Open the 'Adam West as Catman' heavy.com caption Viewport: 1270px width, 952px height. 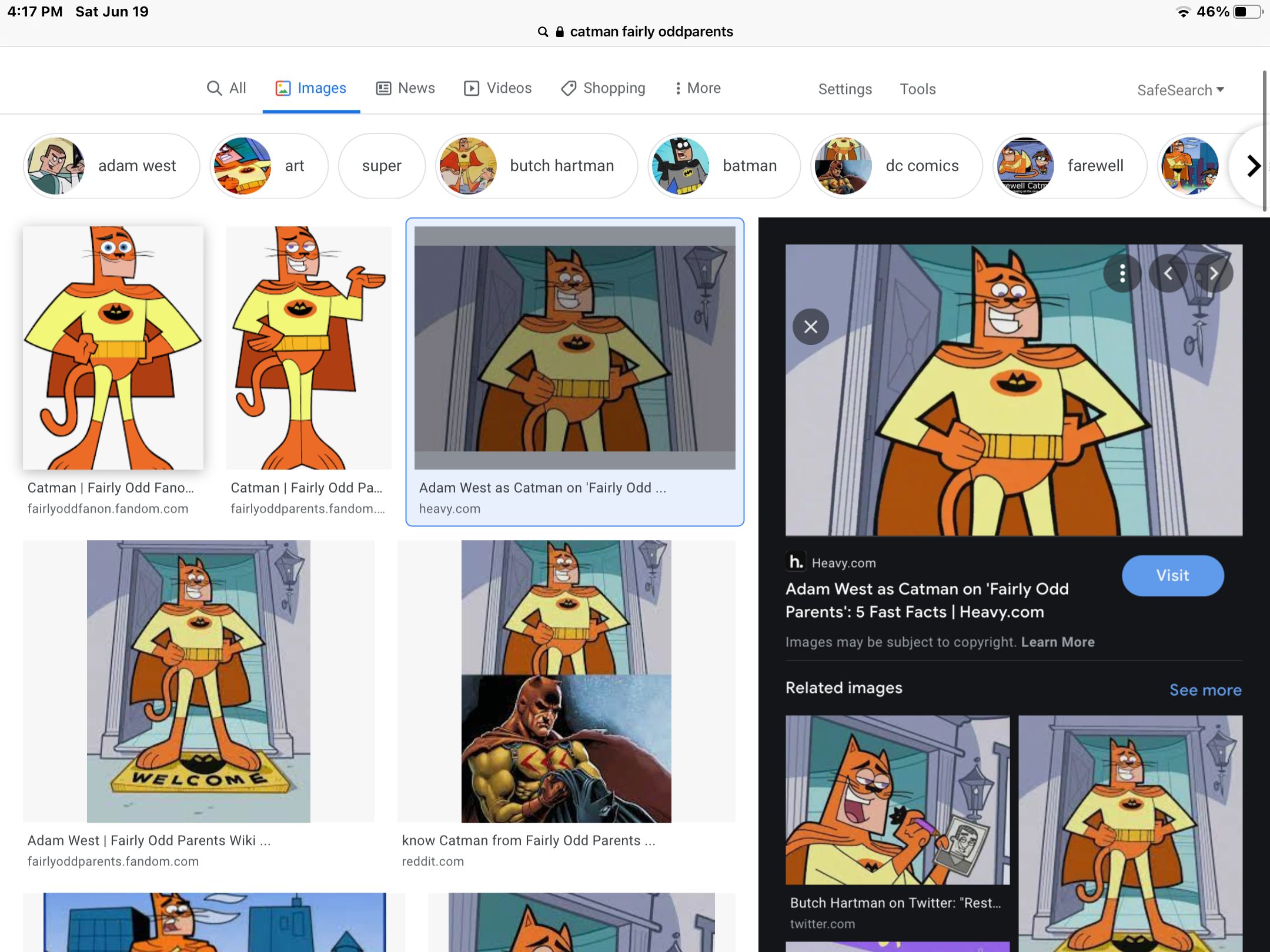click(x=542, y=488)
